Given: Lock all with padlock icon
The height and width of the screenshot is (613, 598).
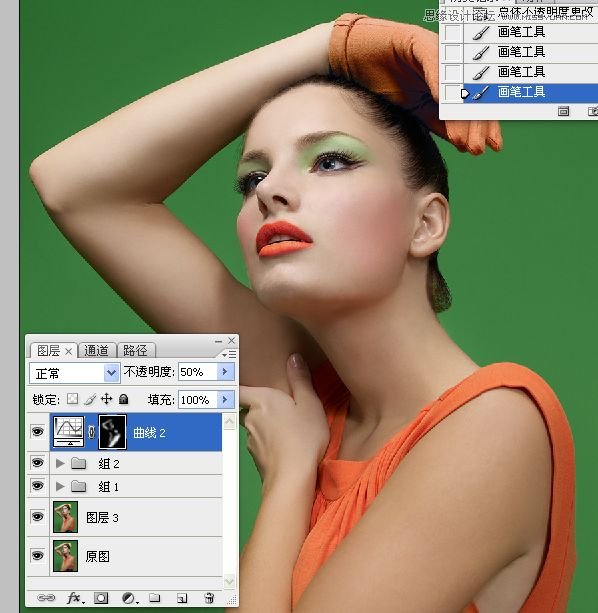Looking at the screenshot, I should (x=124, y=399).
